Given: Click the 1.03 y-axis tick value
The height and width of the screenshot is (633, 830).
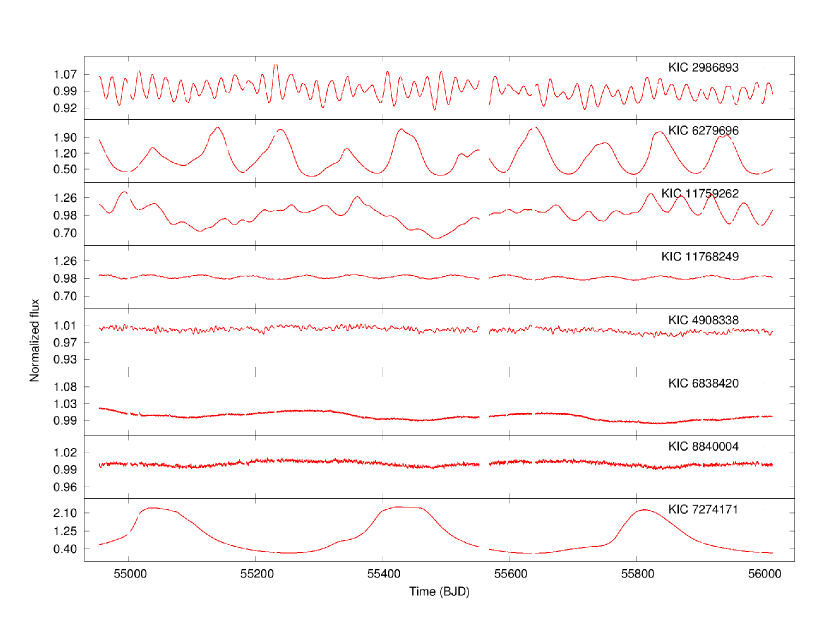Looking at the screenshot, I should (x=65, y=404).
